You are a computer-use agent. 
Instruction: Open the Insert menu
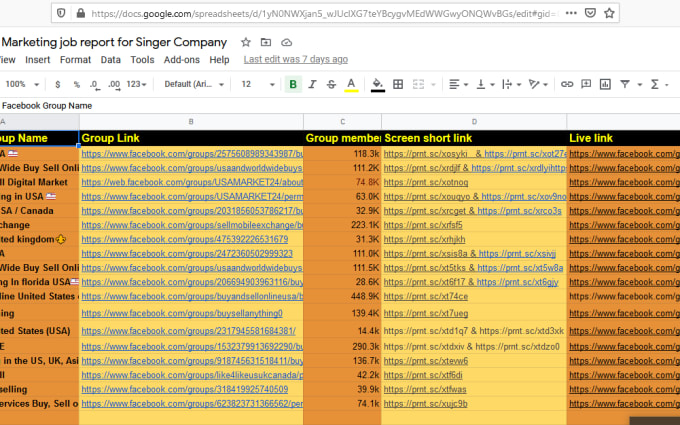point(38,60)
